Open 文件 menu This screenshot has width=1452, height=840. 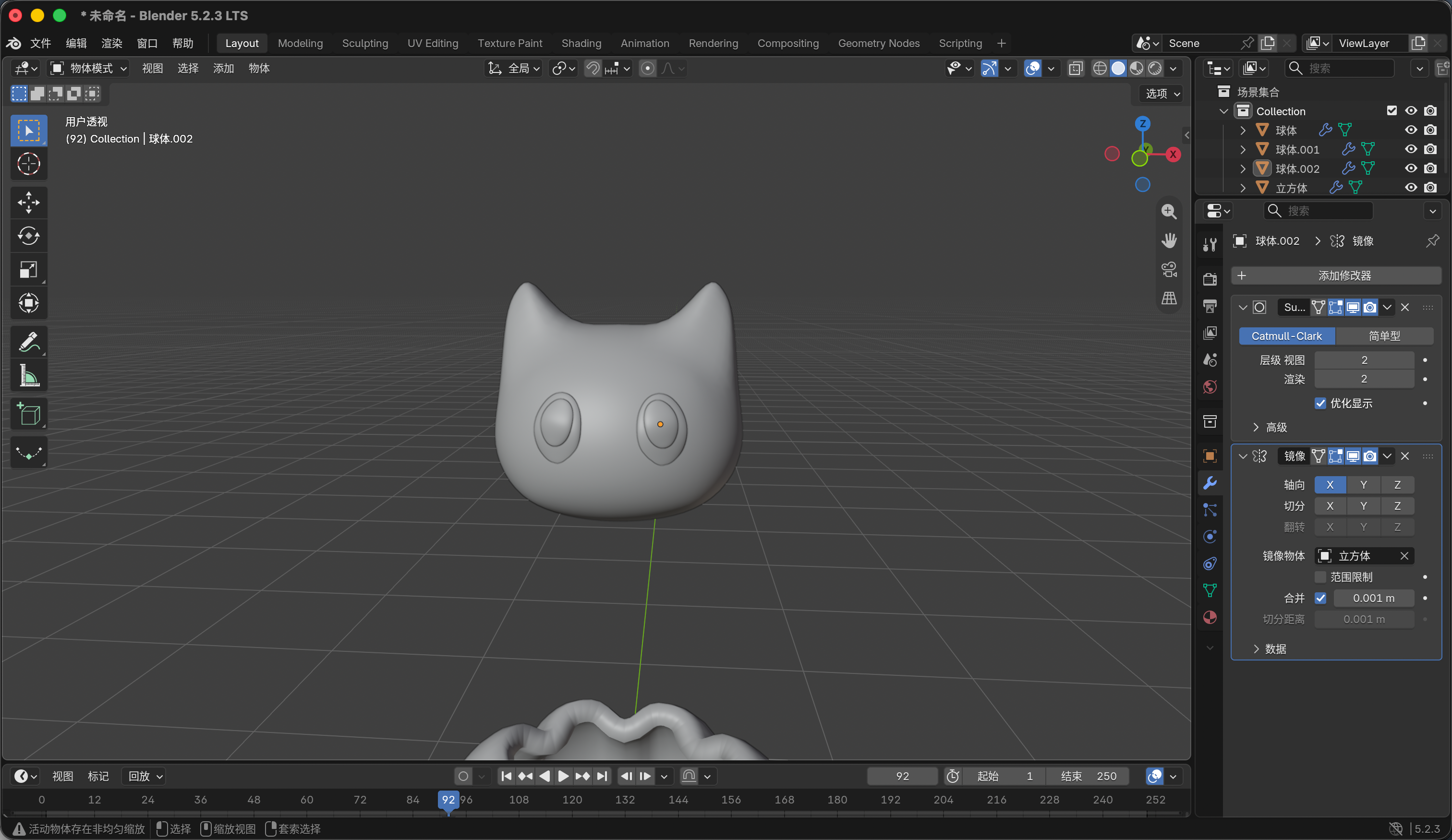coord(40,43)
